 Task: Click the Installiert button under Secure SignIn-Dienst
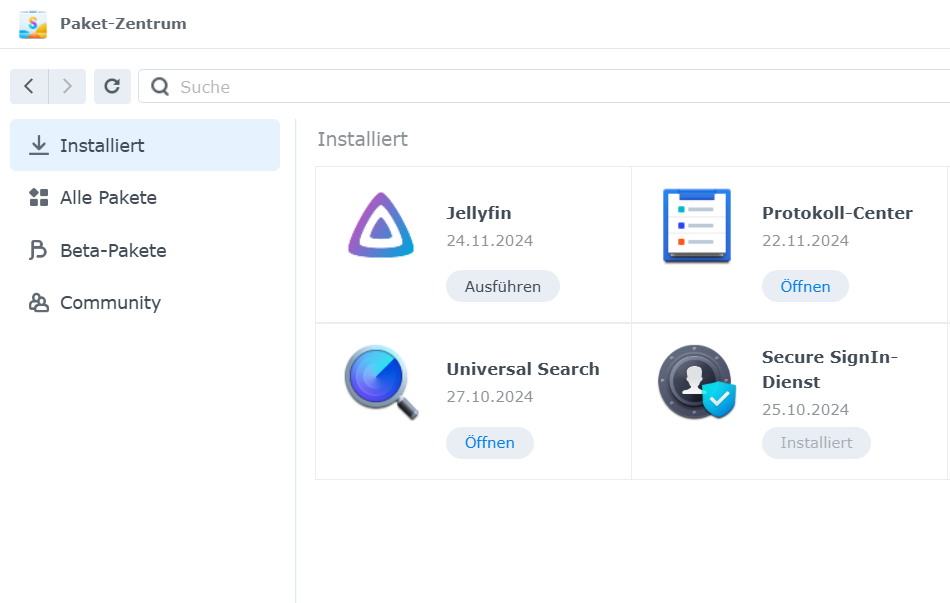tap(816, 442)
